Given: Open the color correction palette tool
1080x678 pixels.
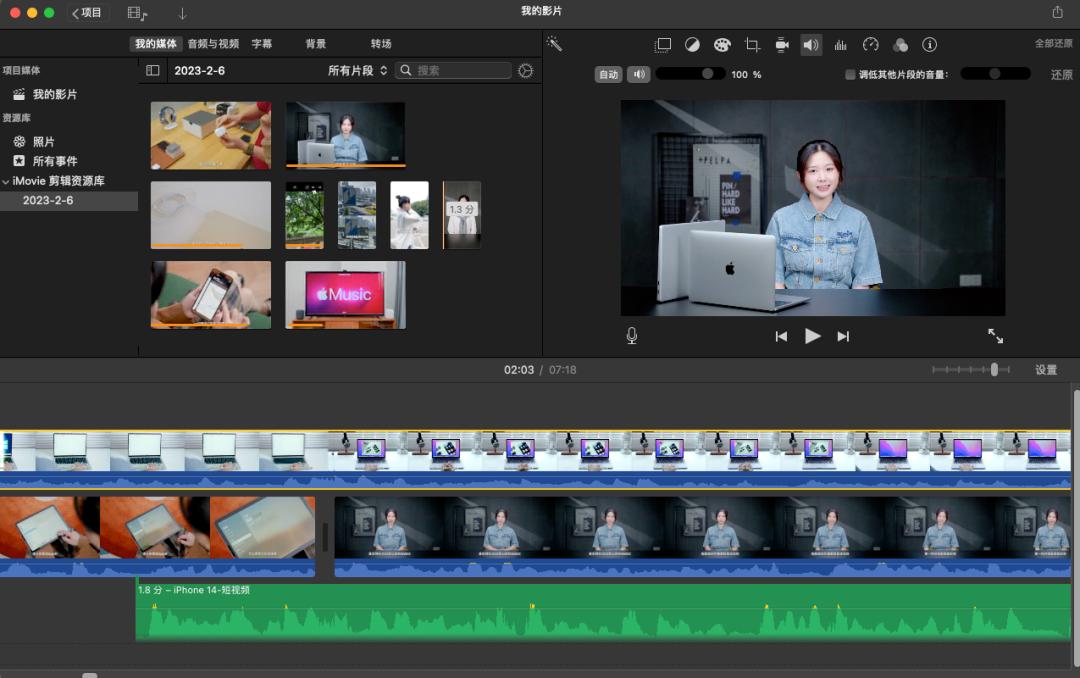Looking at the screenshot, I should 722,45.
